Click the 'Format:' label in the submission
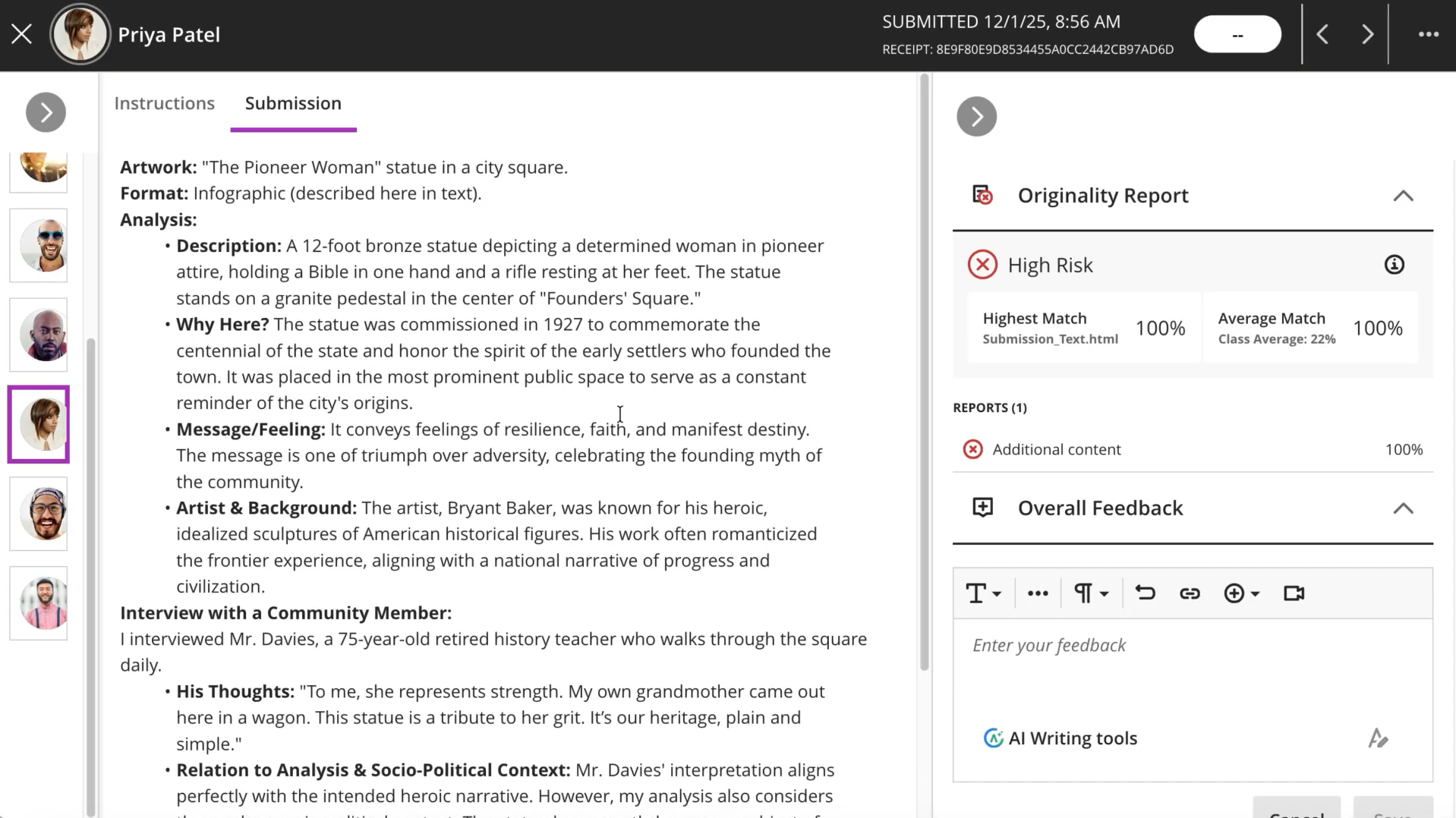Screen dimensions: 1456x818 (154, 193)
